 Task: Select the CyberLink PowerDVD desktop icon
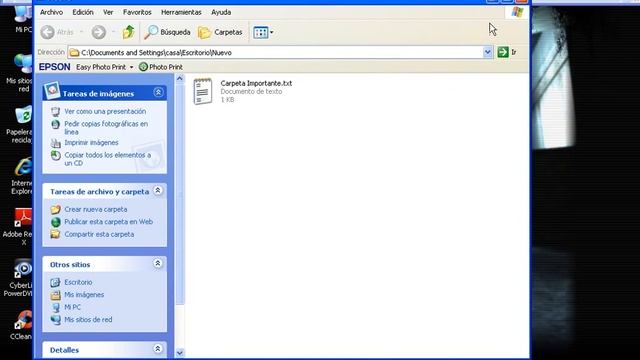pos(19,278)
